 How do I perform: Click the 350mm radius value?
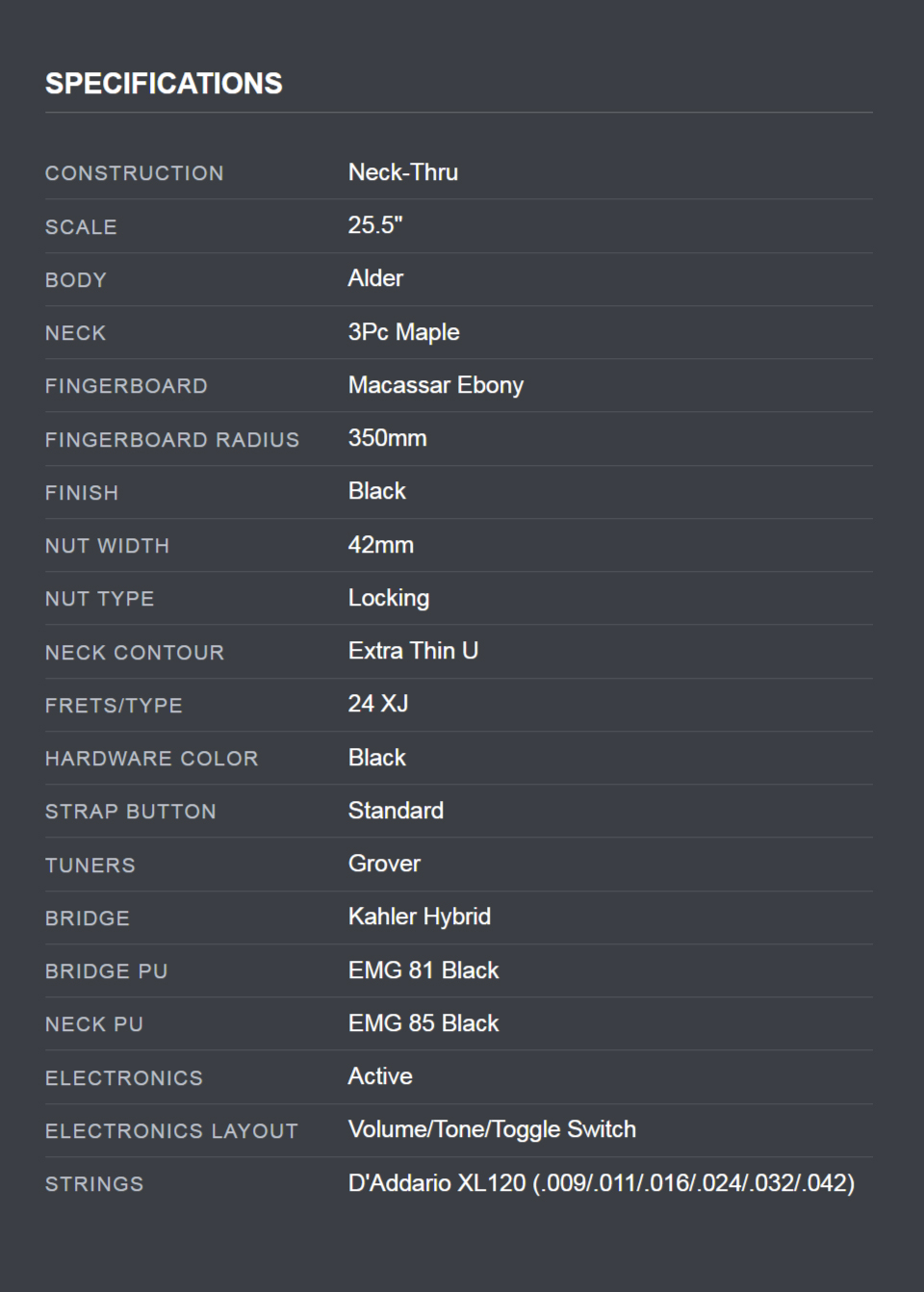pos(387,438)
